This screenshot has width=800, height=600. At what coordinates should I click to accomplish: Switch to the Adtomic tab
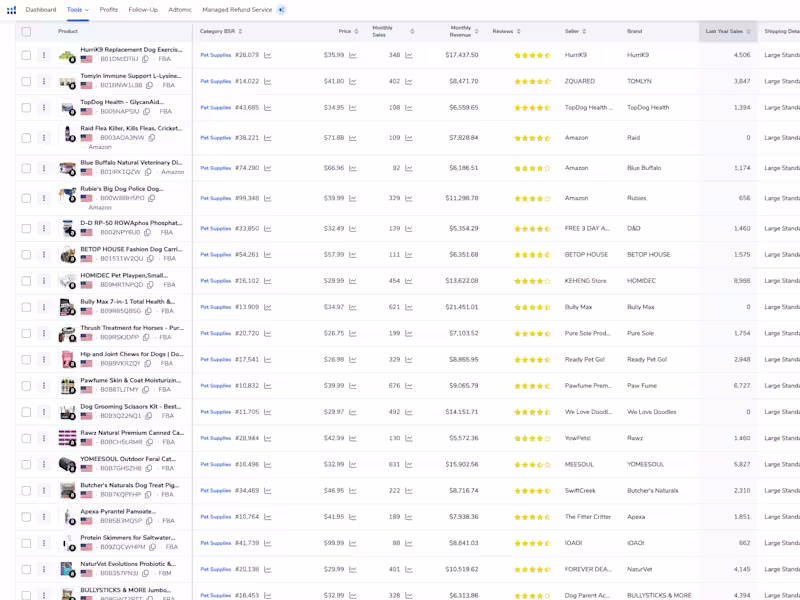(180, 10)
